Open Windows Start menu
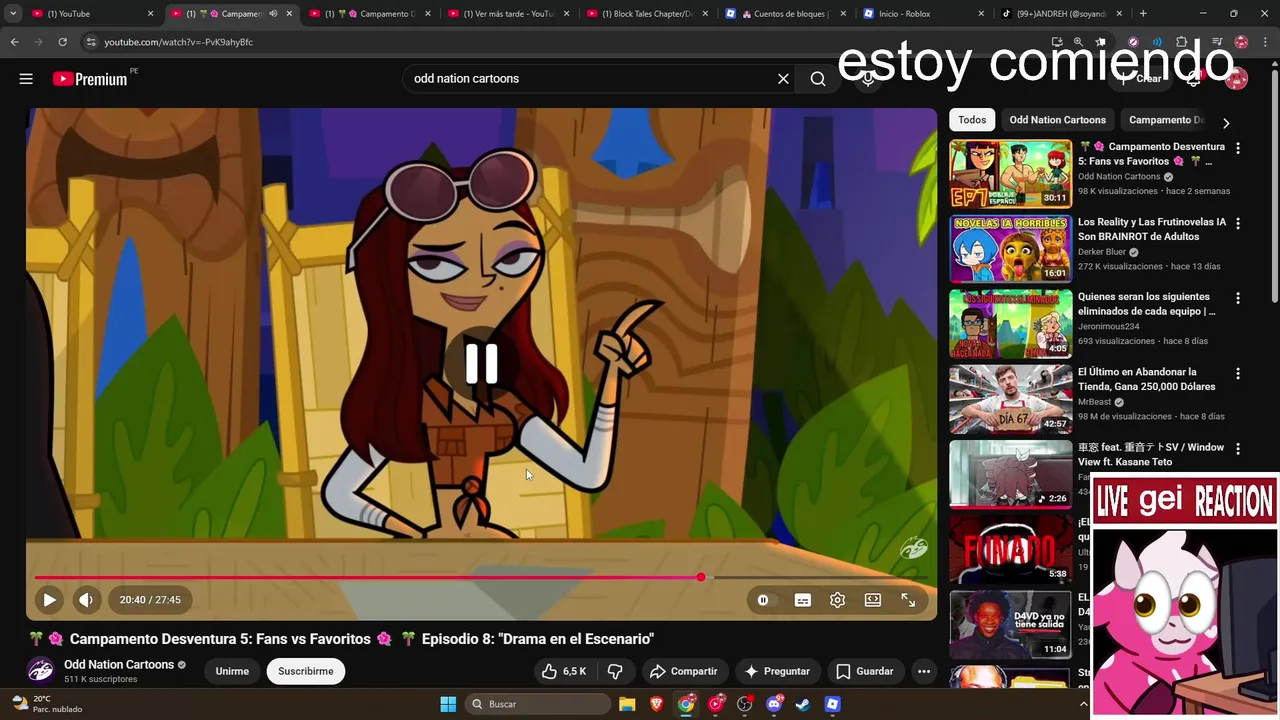The width and height of the screenshot is (1280, 720). (x=448, y=704)
